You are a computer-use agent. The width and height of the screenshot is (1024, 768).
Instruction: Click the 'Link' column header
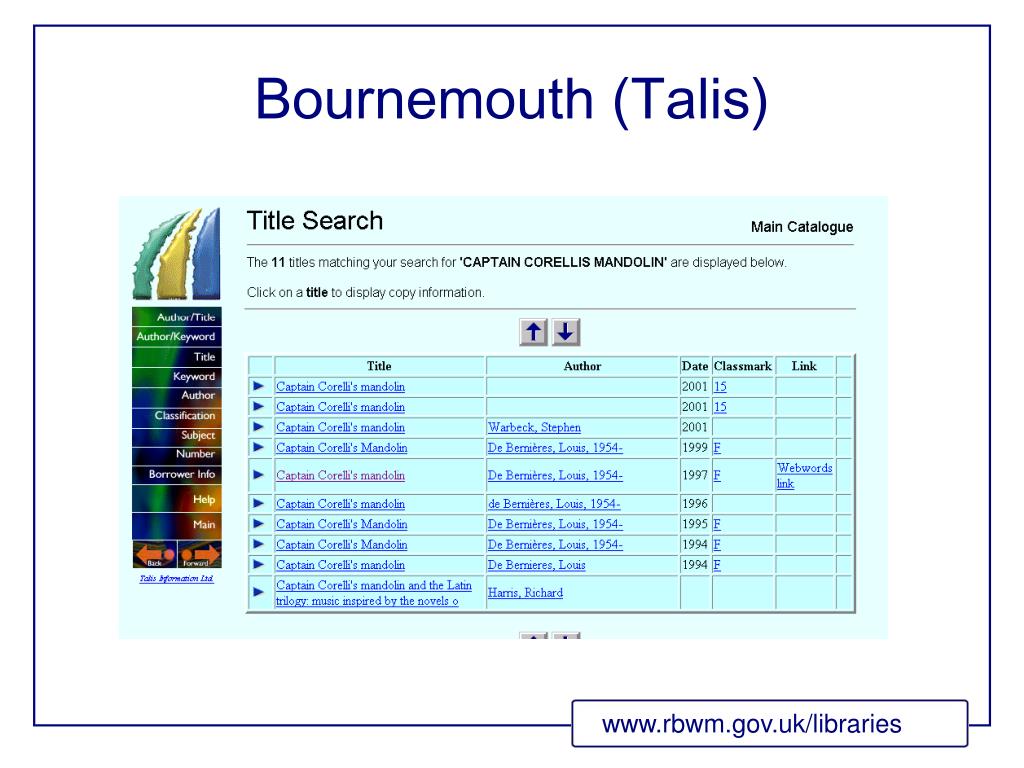[x=804, y=366]
